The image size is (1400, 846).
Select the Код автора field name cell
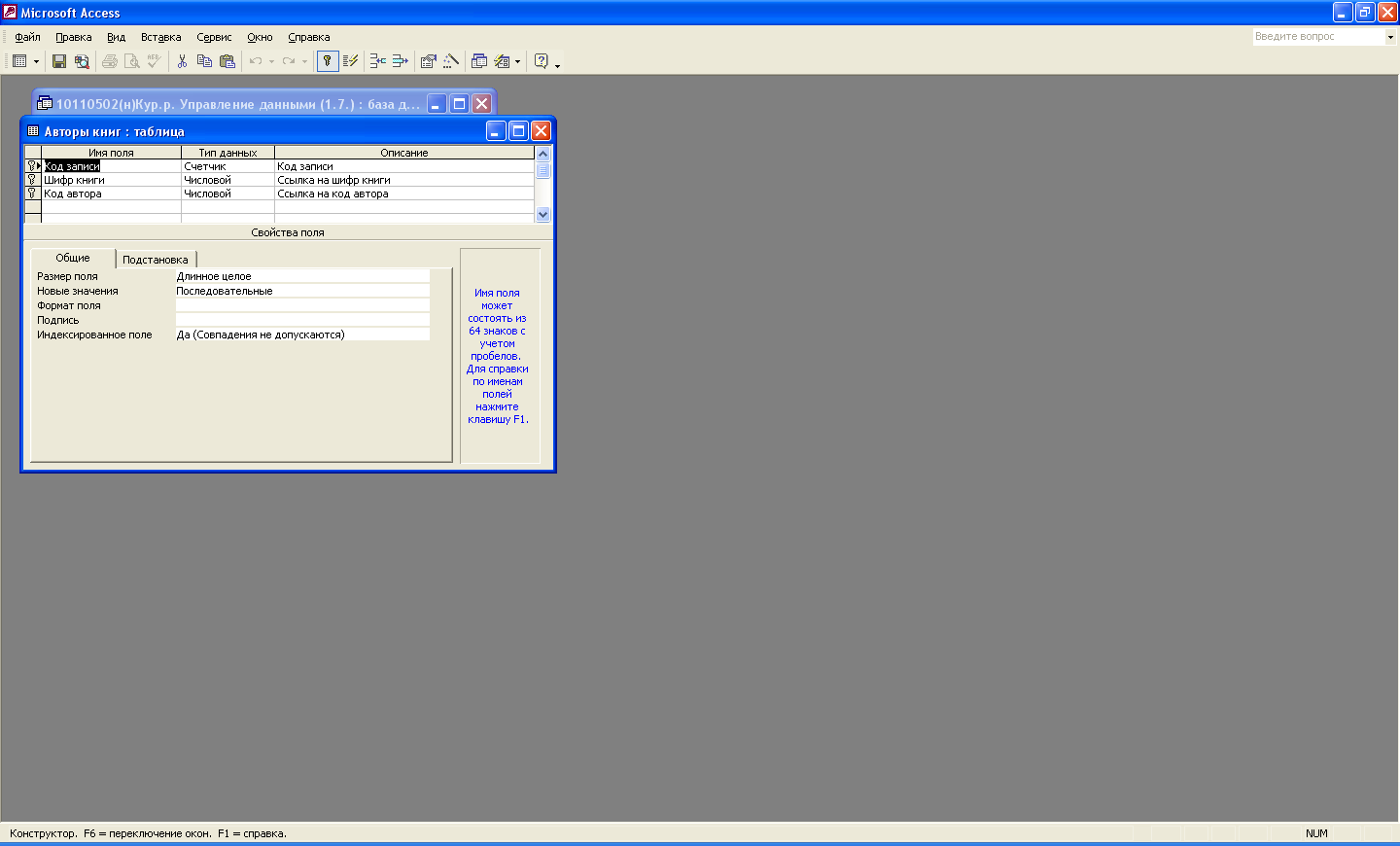111,194
